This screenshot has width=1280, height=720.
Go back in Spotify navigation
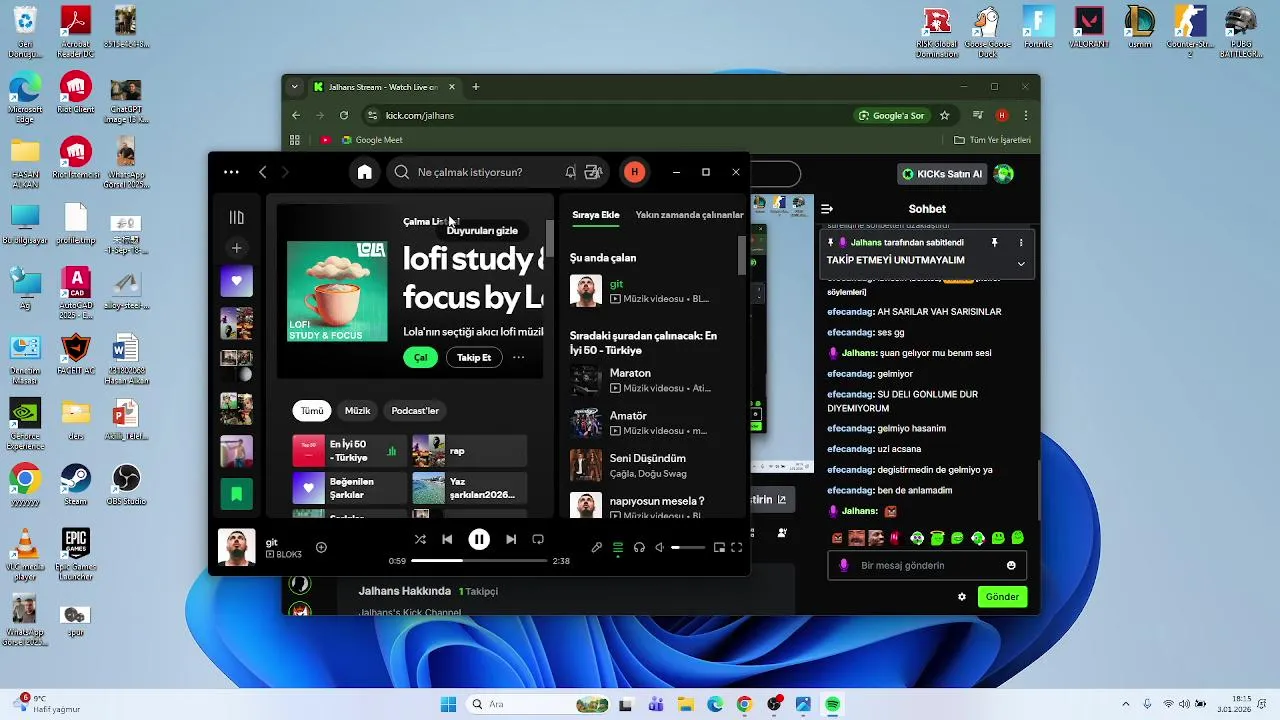263,172
